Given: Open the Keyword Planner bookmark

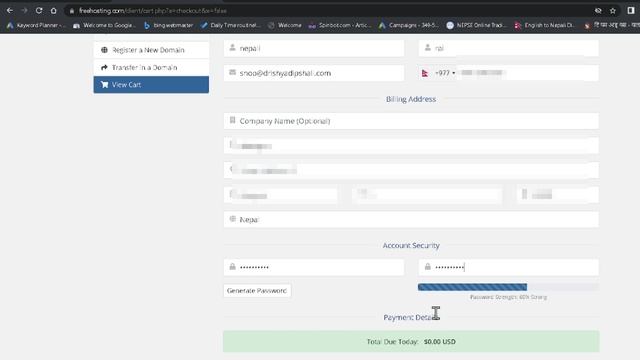Looking at the screenshot, I should (x=36, y=25).
